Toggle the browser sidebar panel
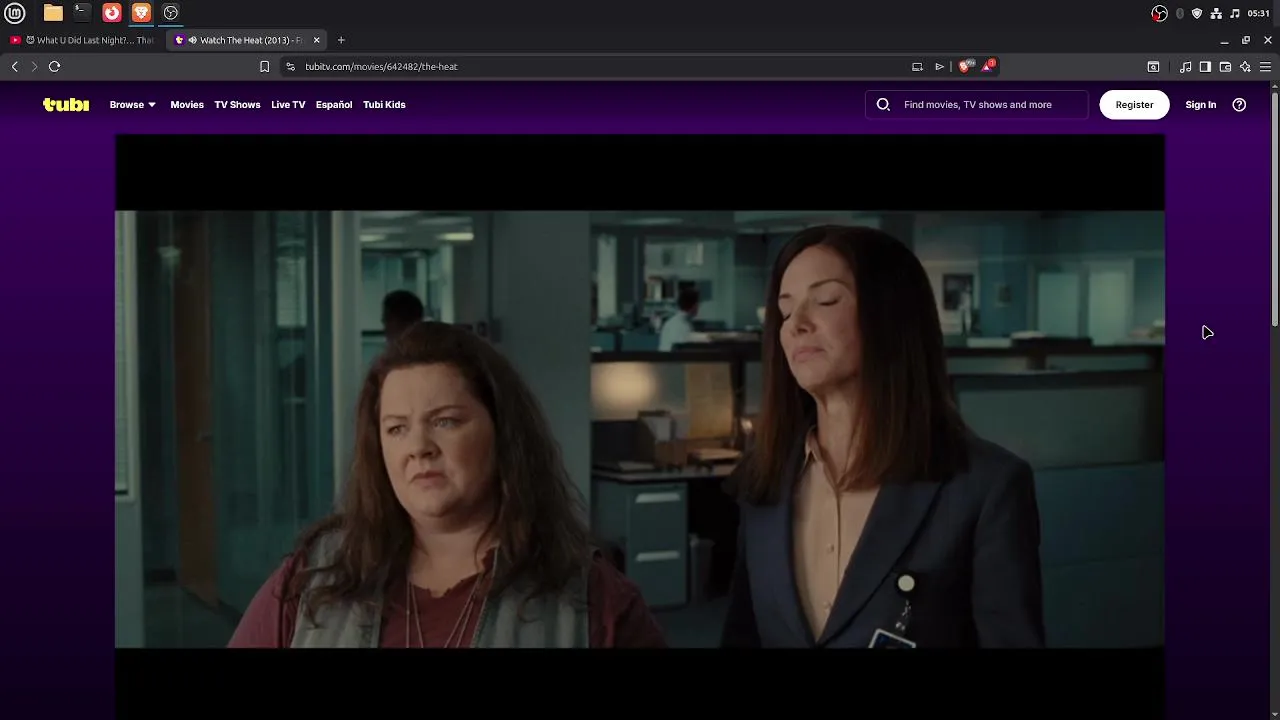The image size is (1280, 720). 1205,66
